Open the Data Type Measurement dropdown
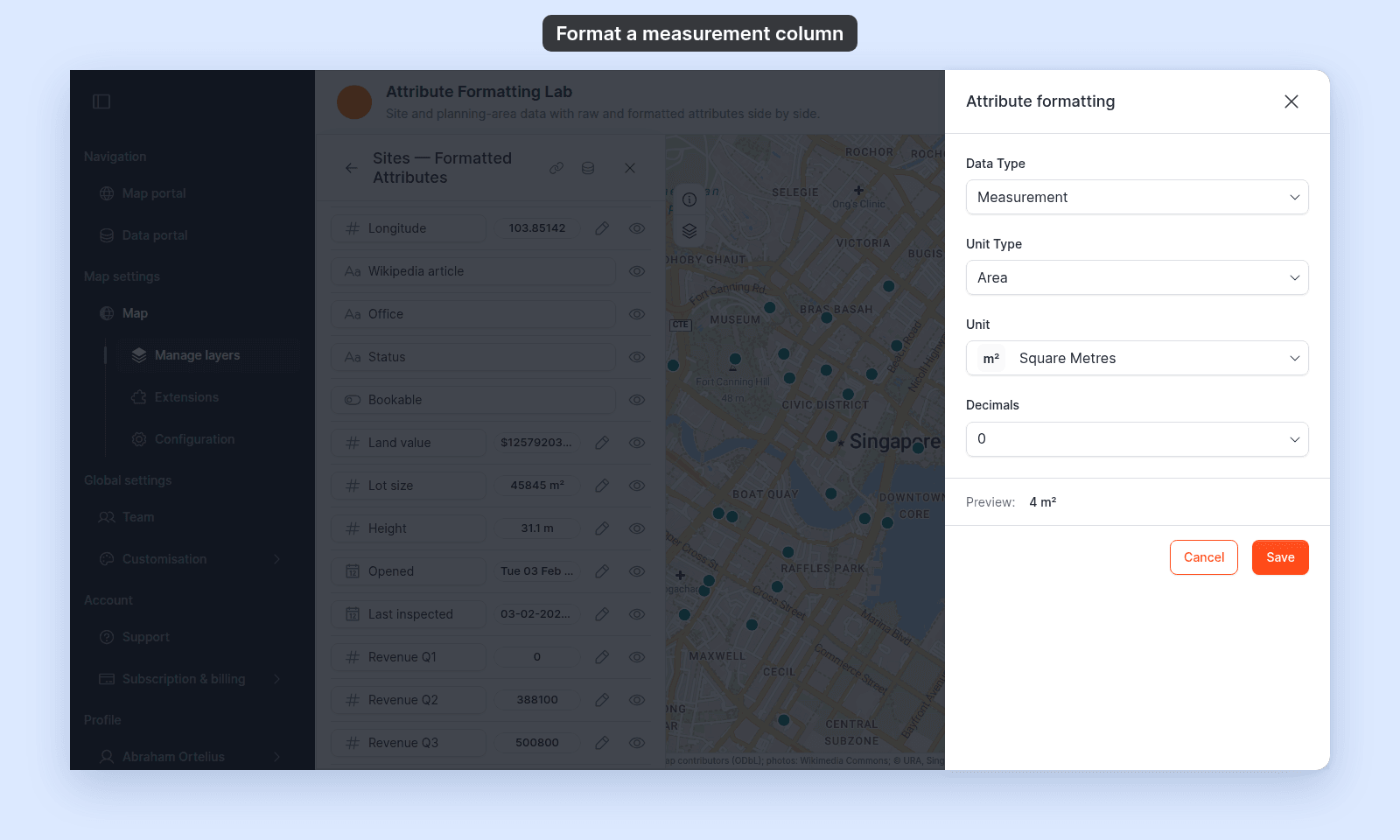1400x840 pixels. click(1137, 197)
